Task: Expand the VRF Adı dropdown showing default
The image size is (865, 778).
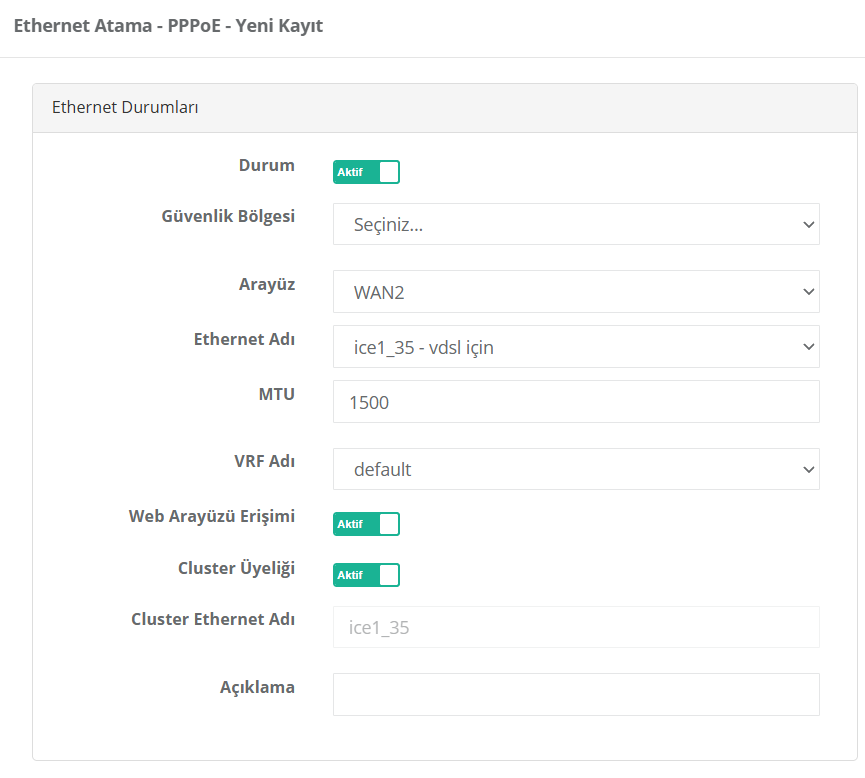Action: (x=576, y=469)
